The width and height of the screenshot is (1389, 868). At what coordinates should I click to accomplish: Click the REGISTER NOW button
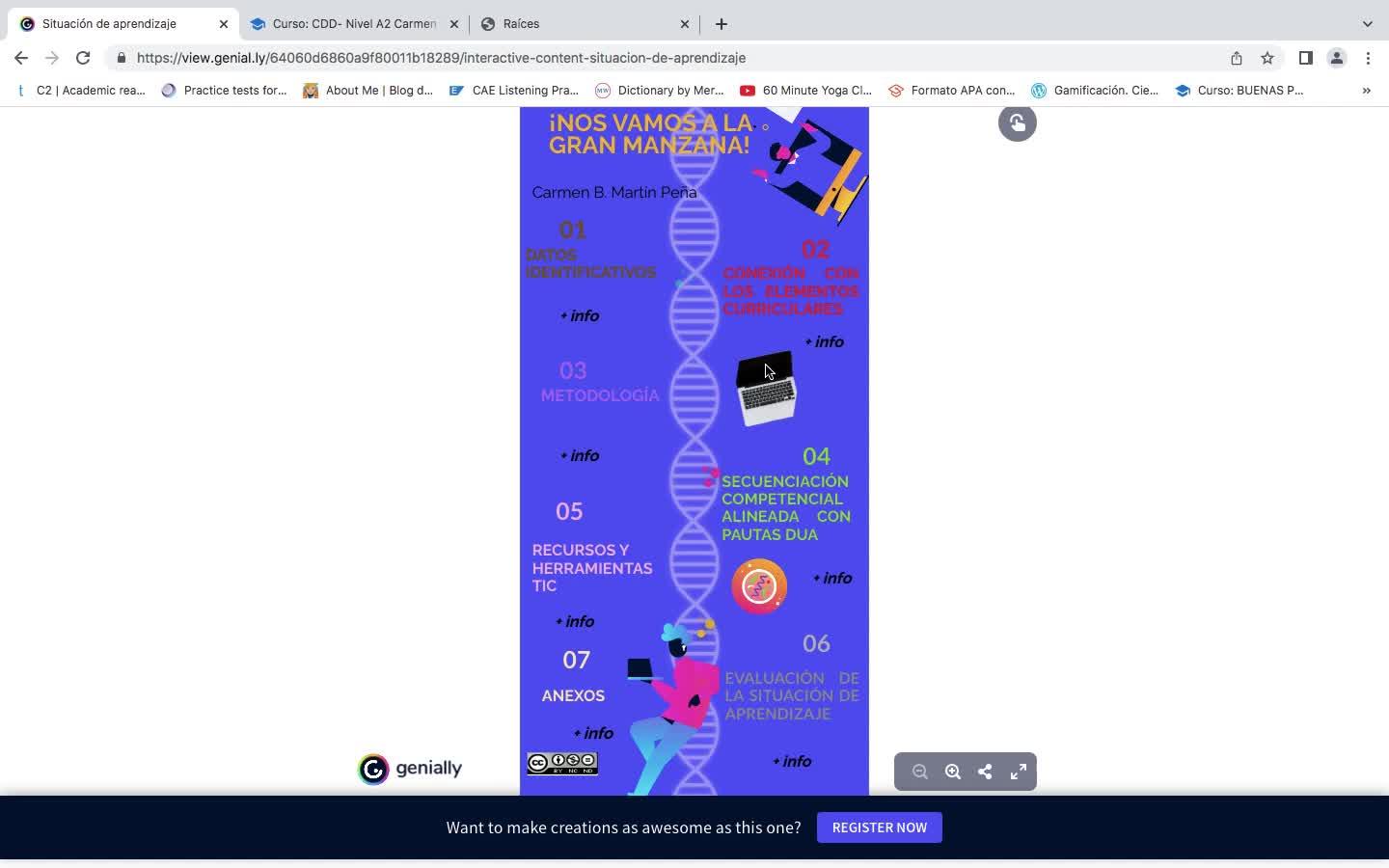[x=880, y=827]
